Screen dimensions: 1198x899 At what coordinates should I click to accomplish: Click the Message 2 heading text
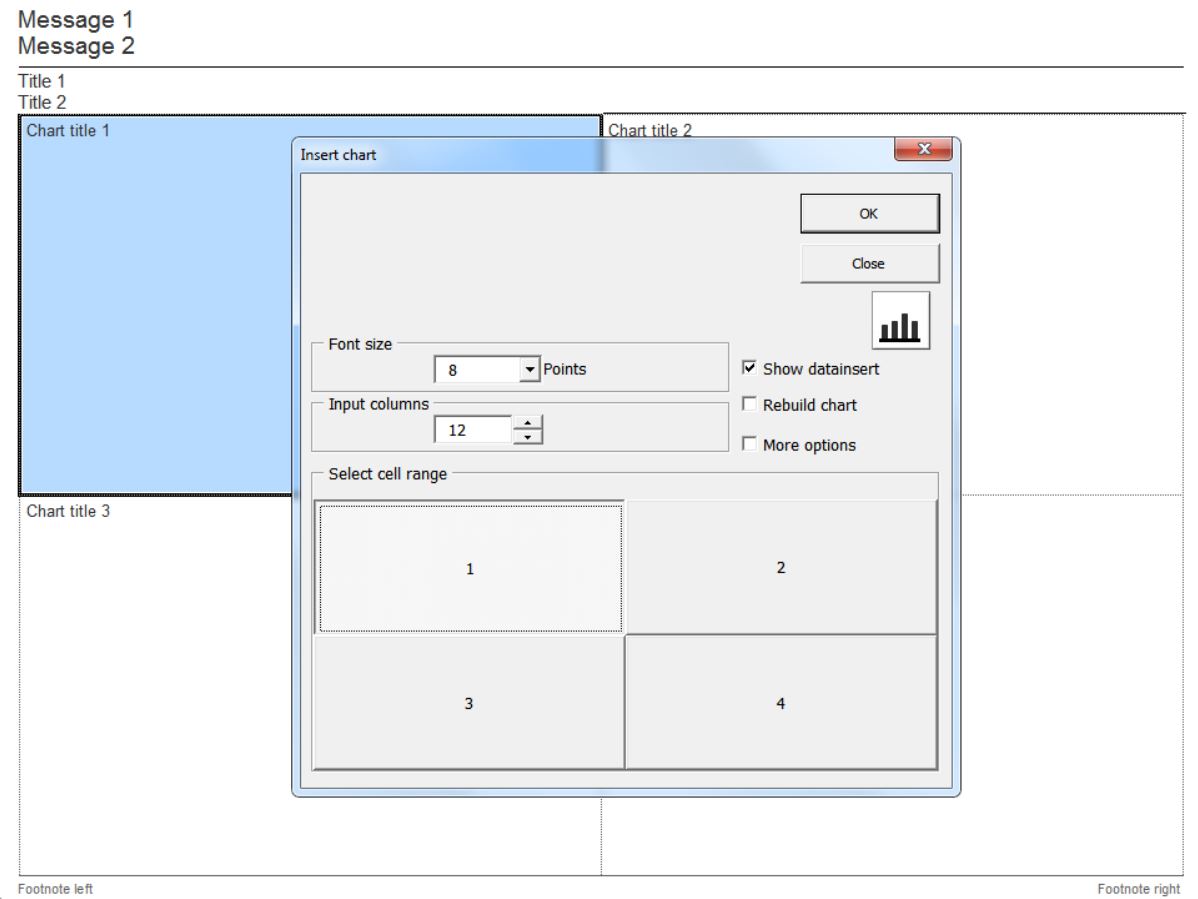tap(76, 46)
